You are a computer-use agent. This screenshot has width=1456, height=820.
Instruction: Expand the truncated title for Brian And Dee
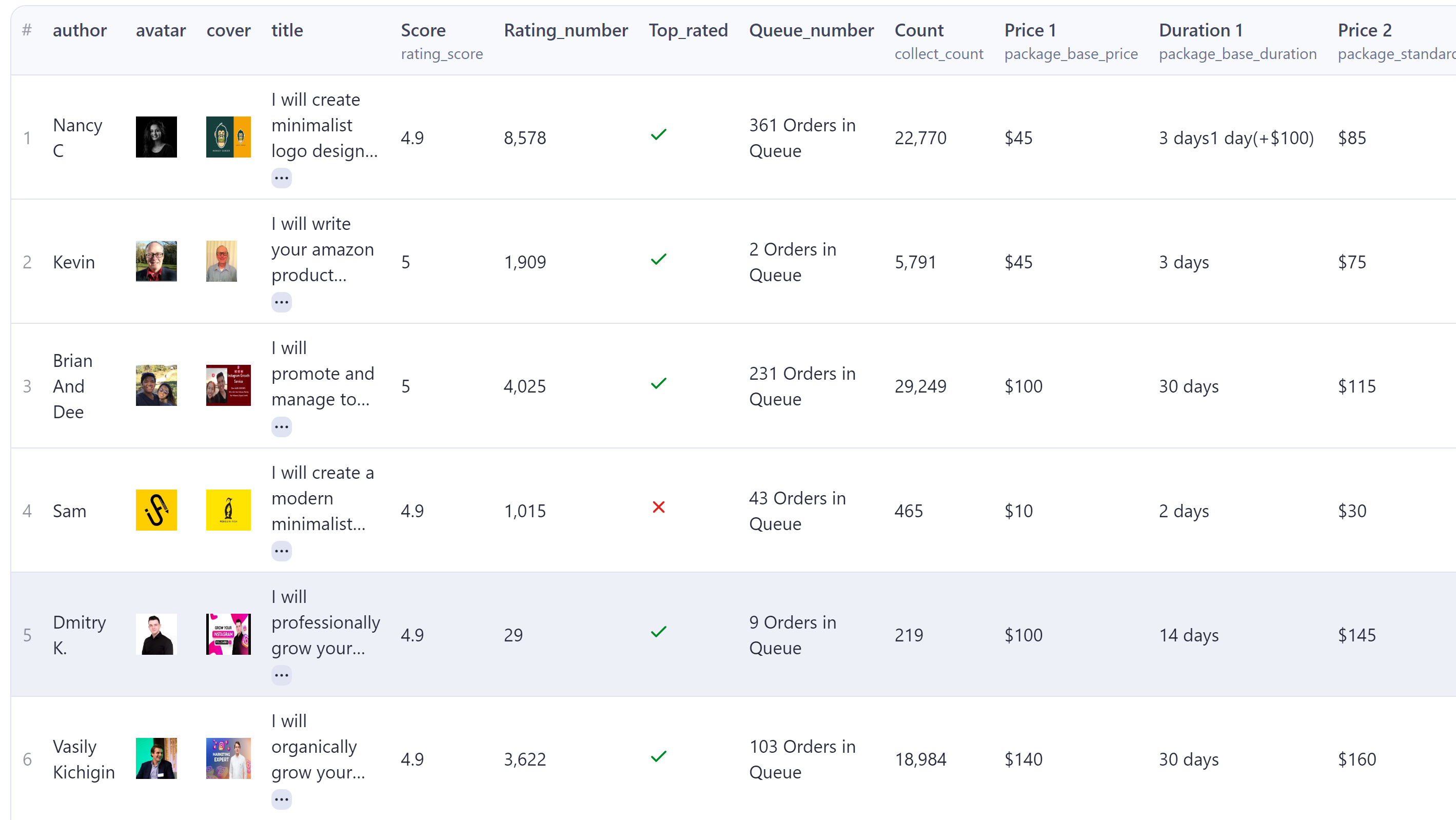(x=282, y=426)
